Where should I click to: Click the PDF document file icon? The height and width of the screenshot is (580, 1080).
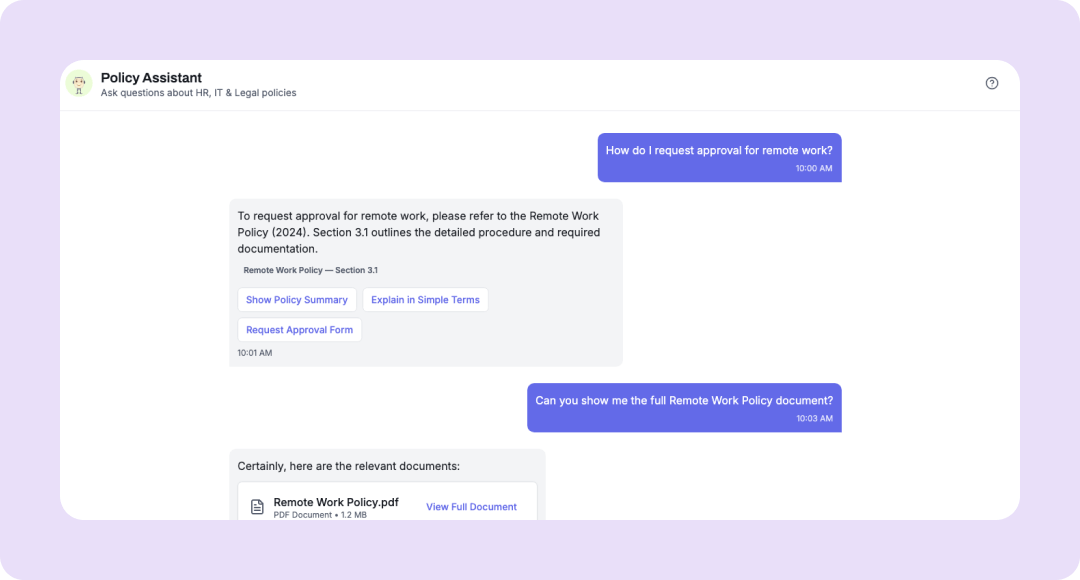257,507
